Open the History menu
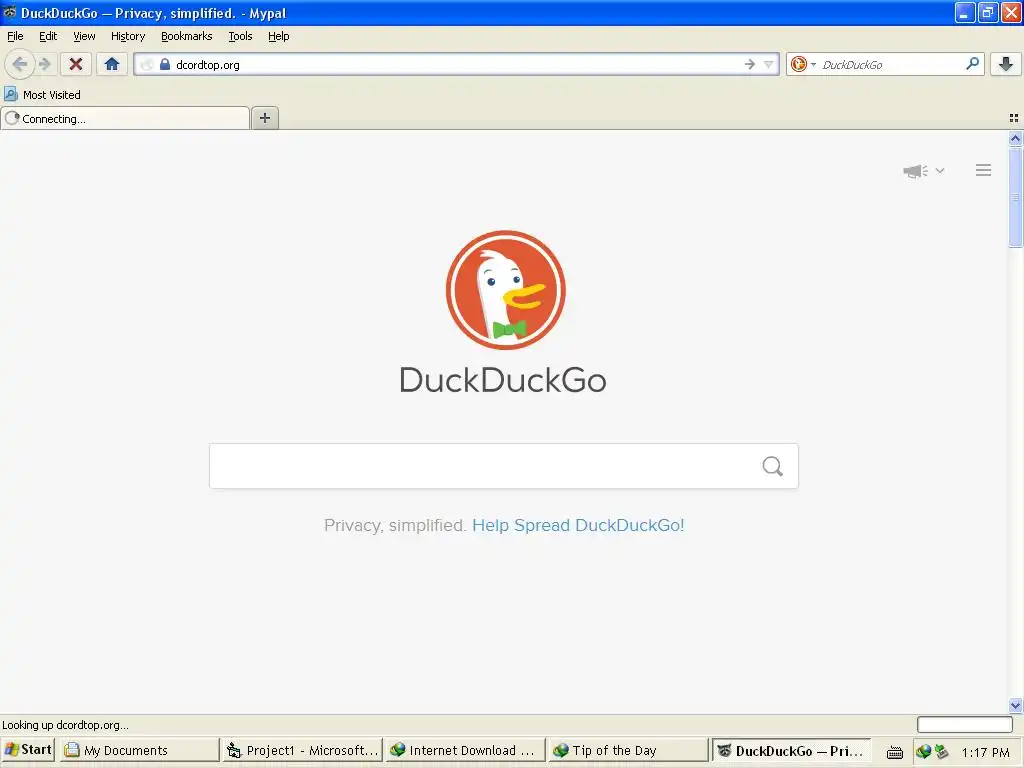Viewport: 1024px width, 768px height. click(127, 36)
